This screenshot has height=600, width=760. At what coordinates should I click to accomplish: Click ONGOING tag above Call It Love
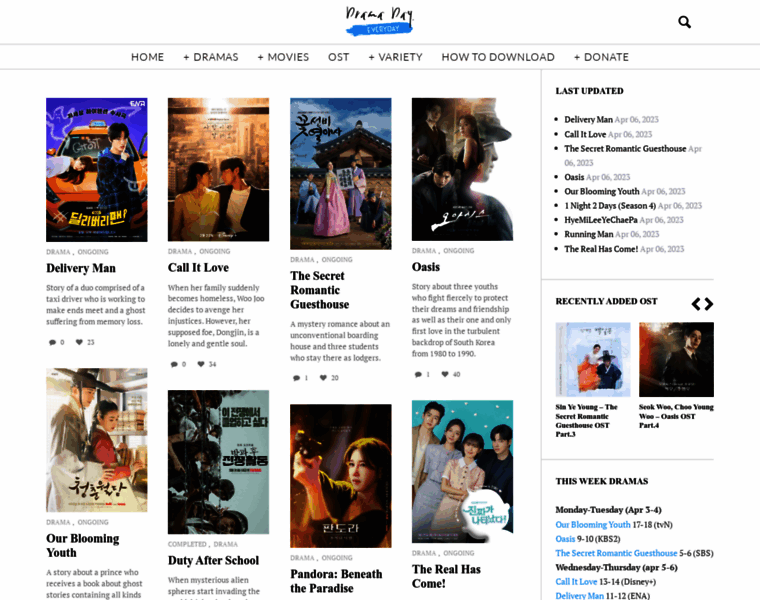(x=215, y=252)
